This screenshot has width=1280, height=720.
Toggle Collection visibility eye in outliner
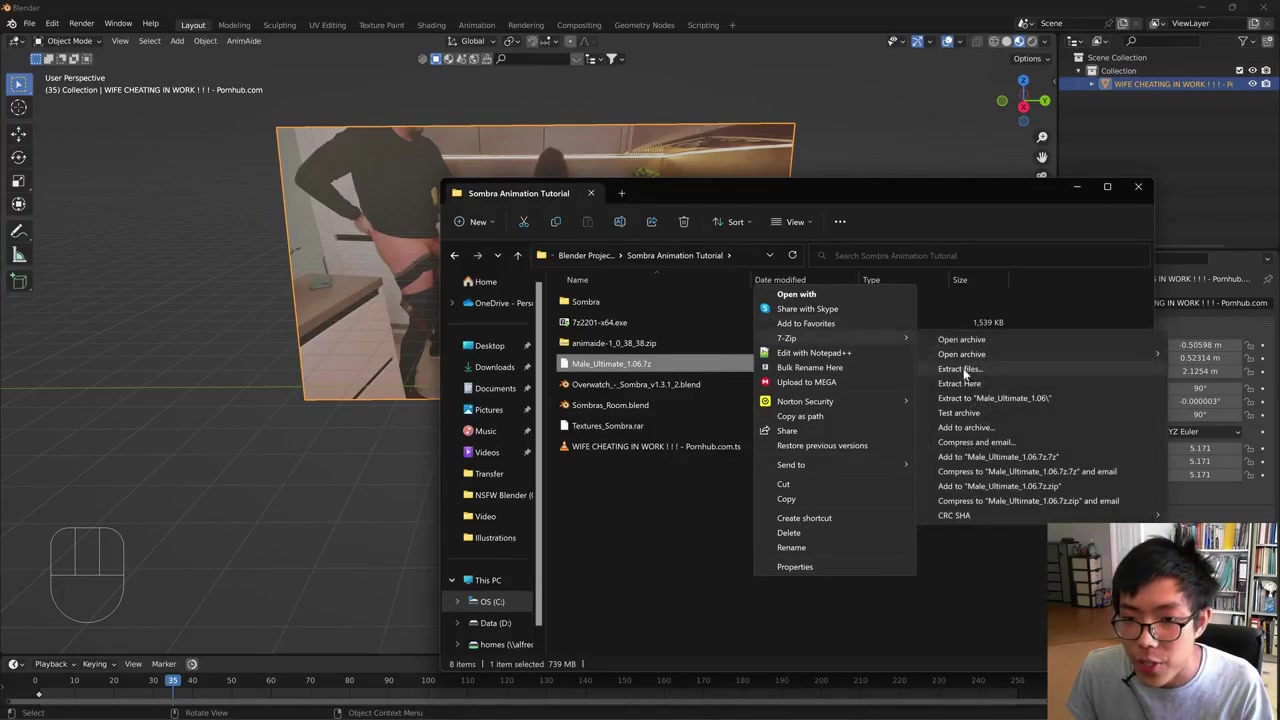click(x=1252, y=71)
